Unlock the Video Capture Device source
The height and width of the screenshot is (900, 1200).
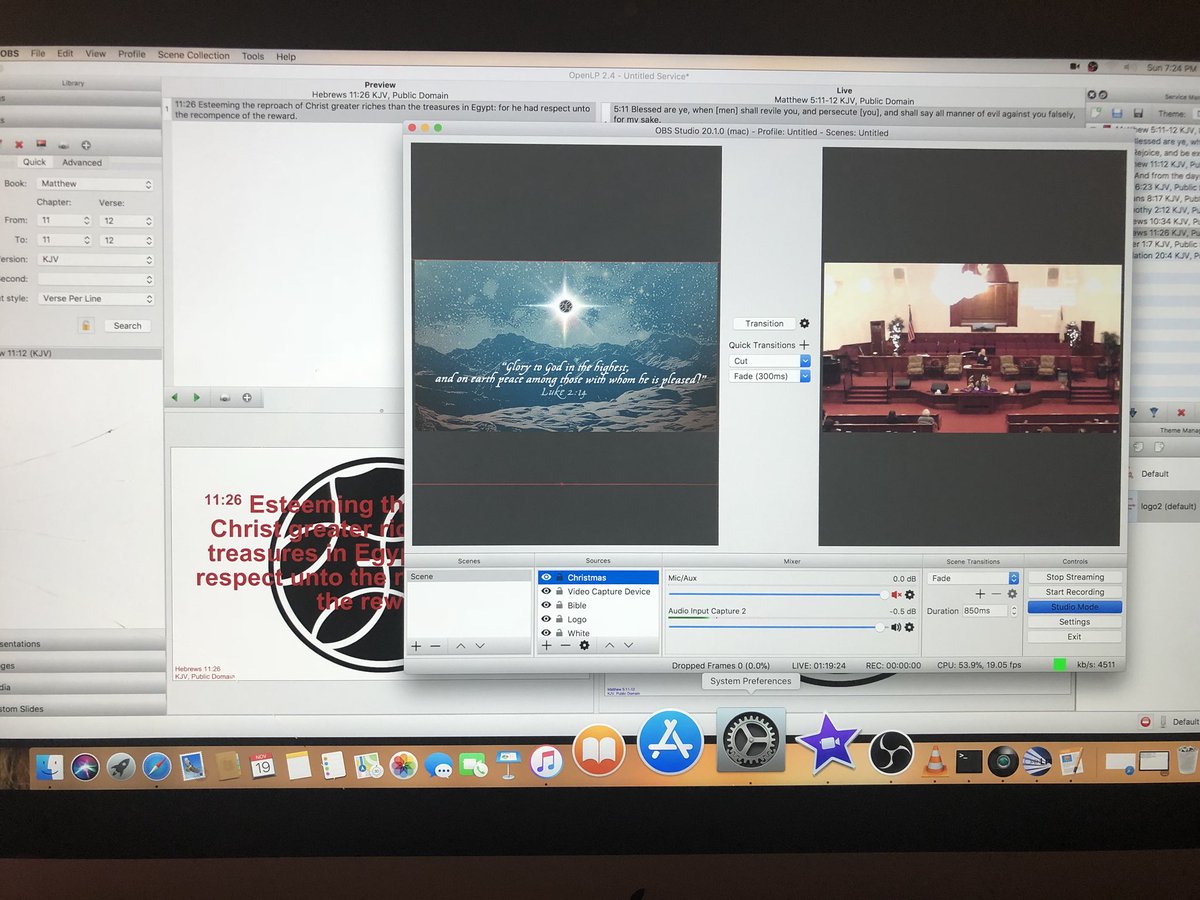tap(560, 591)
